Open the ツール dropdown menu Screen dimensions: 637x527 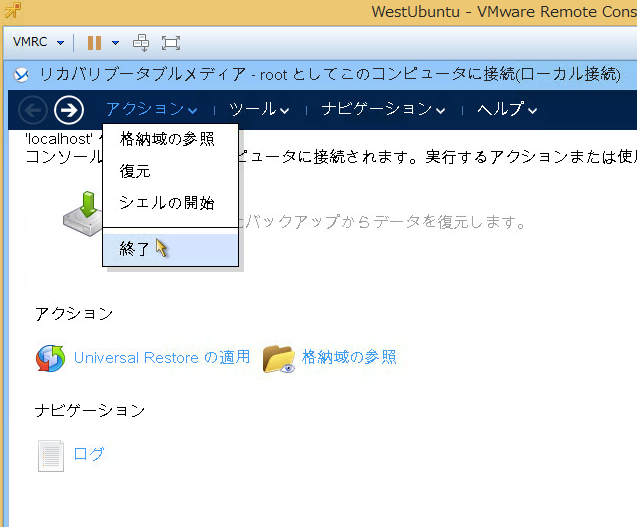click(x=259, y=109)
